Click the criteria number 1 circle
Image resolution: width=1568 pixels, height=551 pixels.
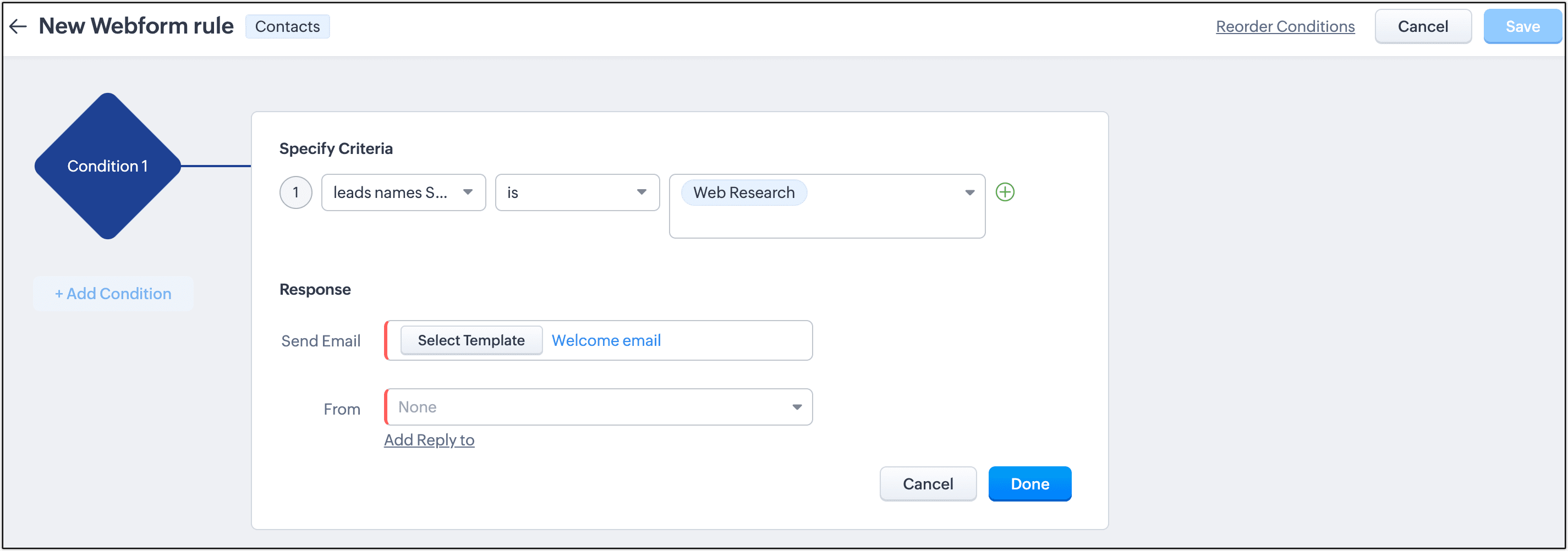click(296, 192)
